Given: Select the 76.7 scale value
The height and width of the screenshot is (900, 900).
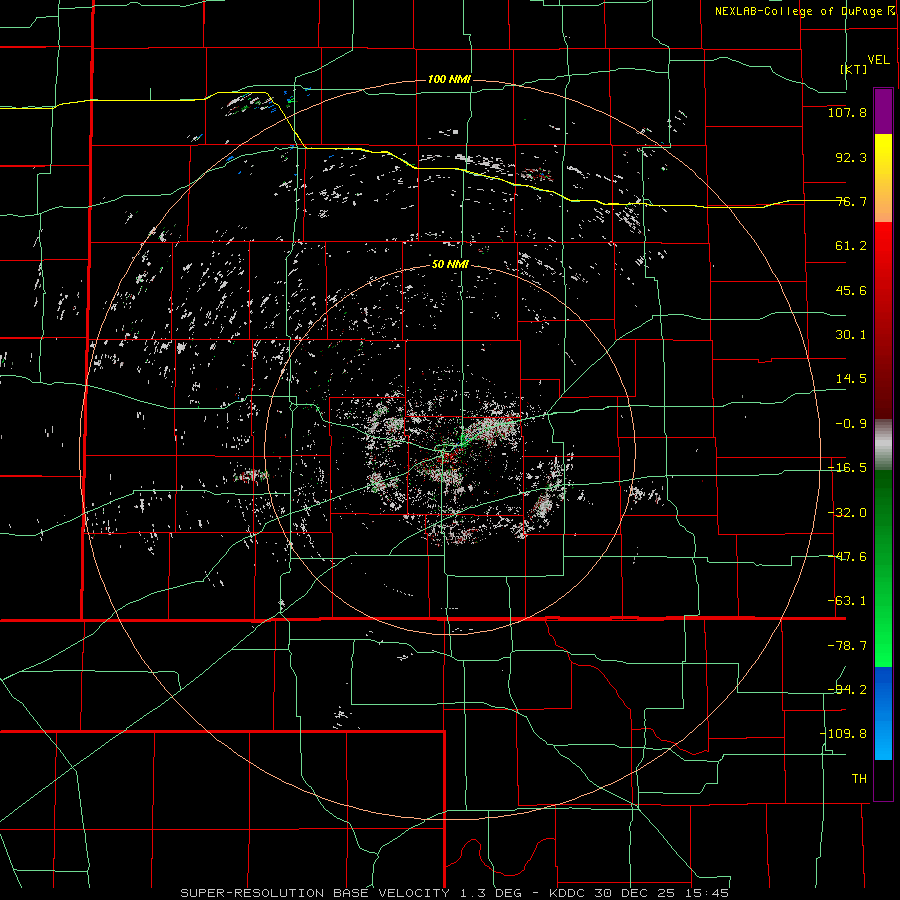Looking at the screenshot, I should [x=851, y=201].
